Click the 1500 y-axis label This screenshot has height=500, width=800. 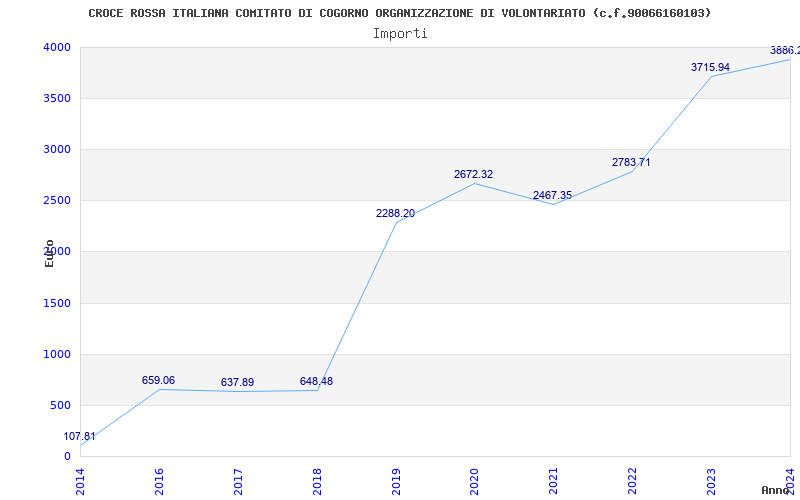[x=57, y=303]
